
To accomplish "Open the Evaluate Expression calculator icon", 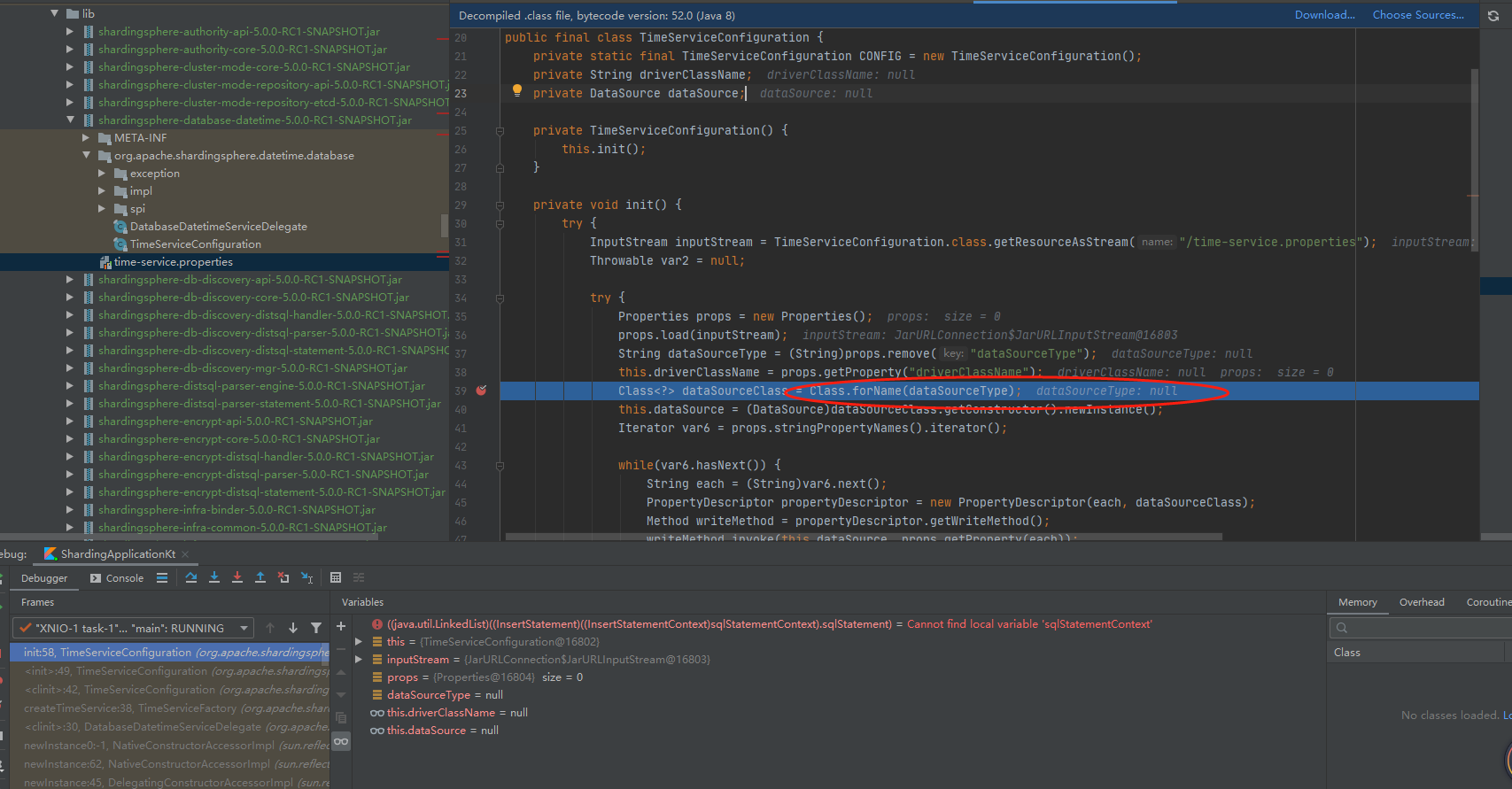I will [336, 577].
